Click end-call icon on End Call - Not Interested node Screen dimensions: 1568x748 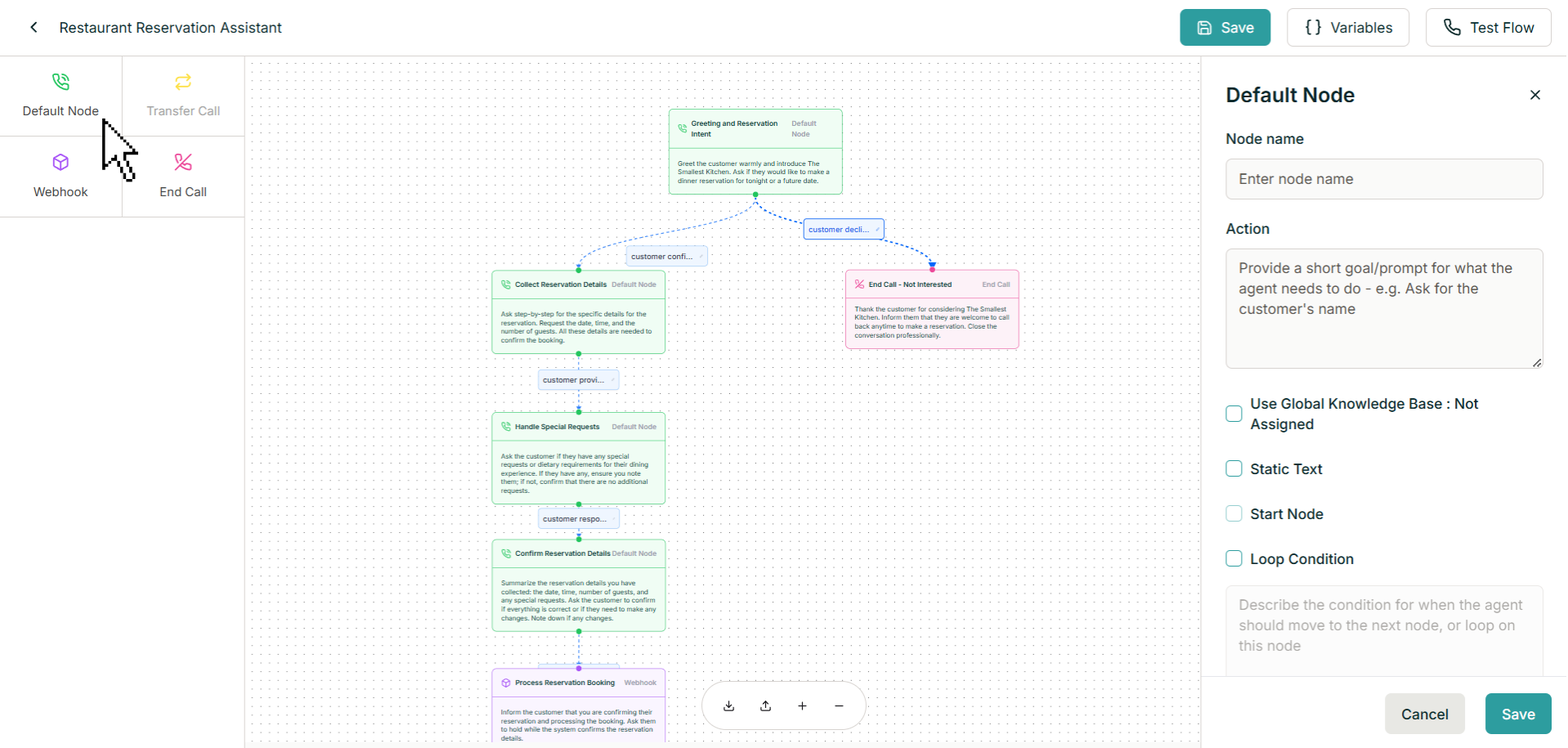(x=860, y=284)
